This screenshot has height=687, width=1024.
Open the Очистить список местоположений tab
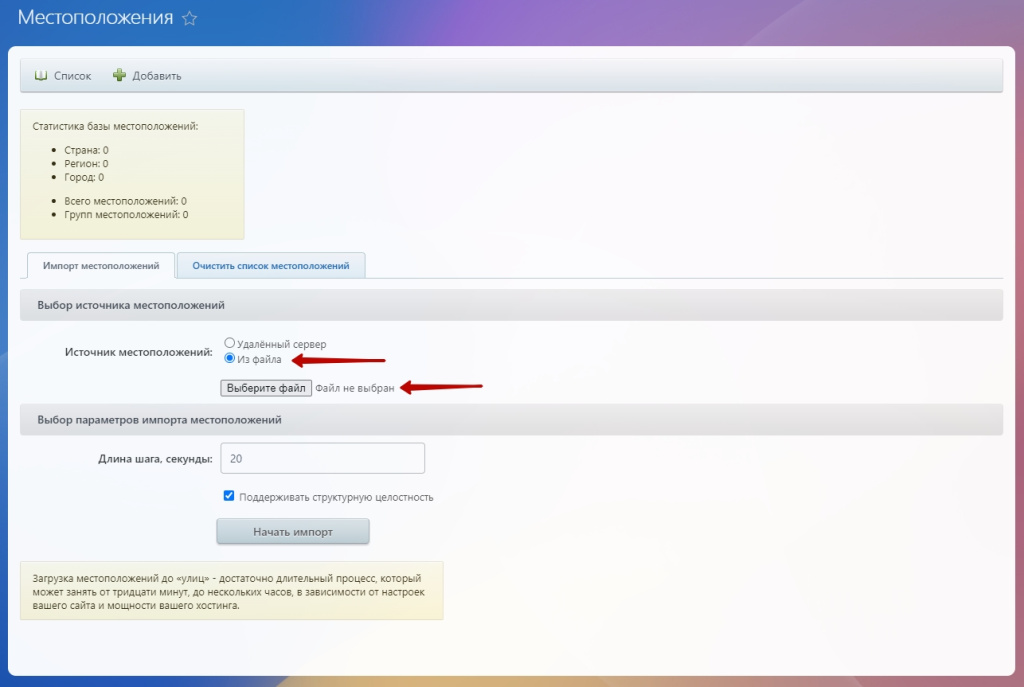pyautogui.click(x=270, y=266)
